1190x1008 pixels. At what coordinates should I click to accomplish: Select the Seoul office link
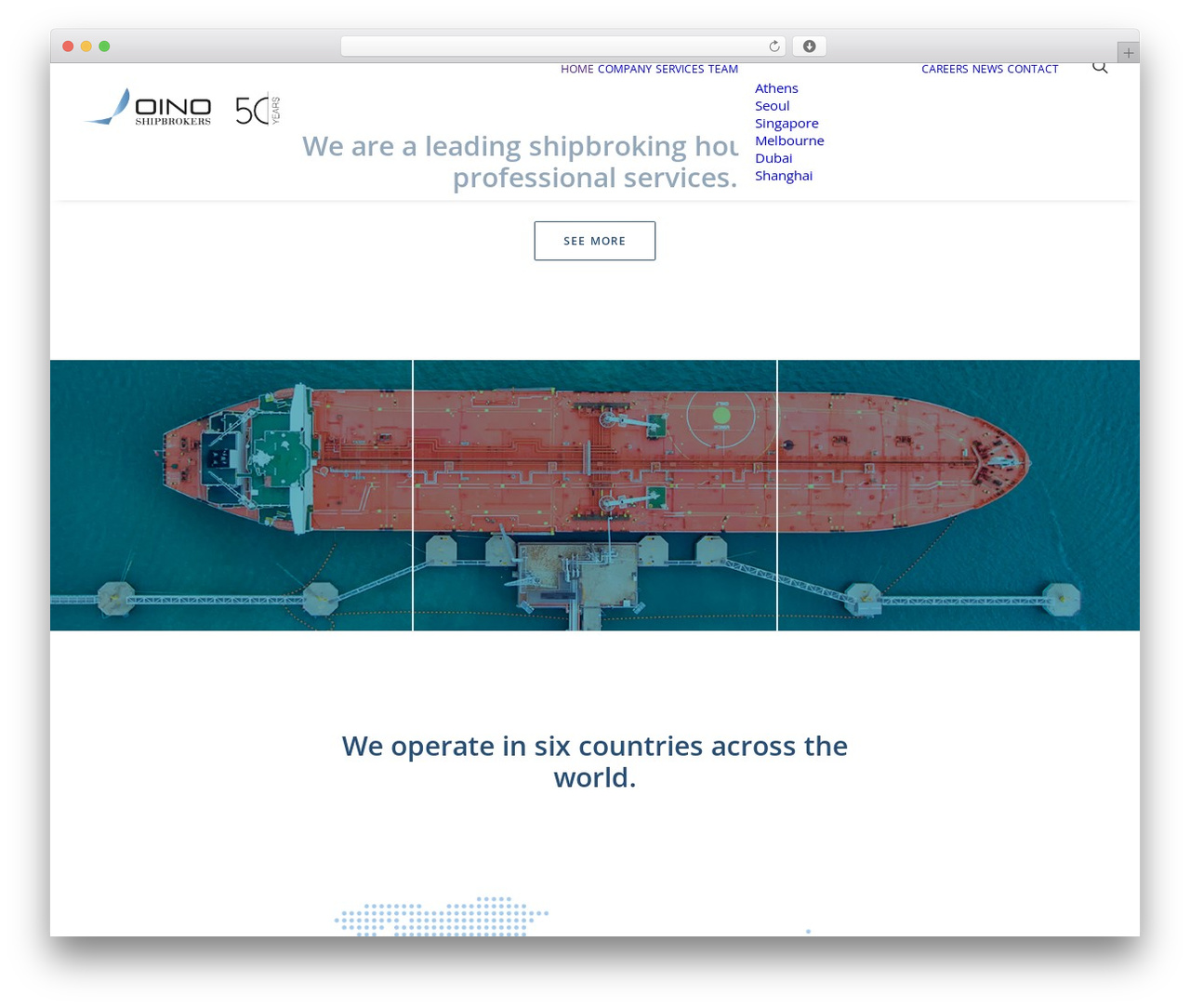point(772,106)
